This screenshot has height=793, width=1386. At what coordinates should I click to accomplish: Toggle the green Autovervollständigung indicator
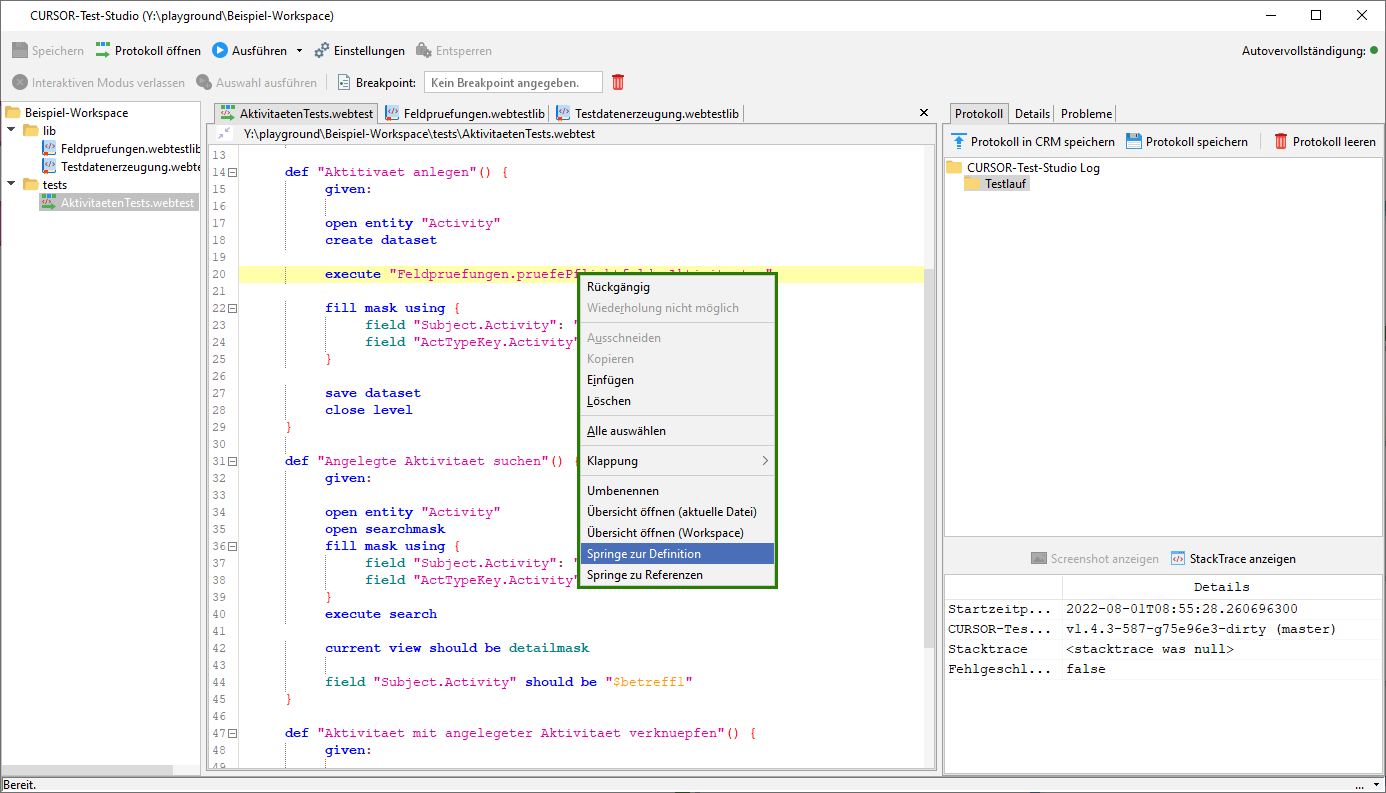coord(1374,50)
